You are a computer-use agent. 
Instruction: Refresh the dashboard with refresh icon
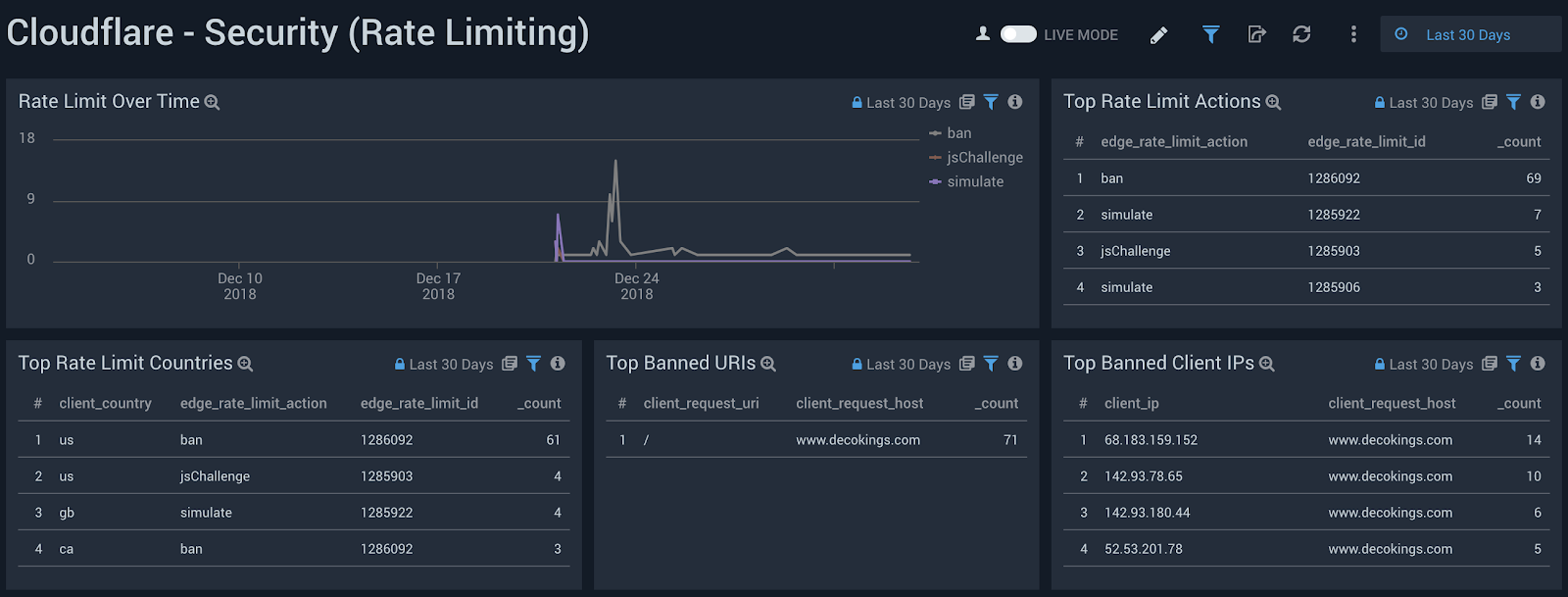coord(1301,35)
